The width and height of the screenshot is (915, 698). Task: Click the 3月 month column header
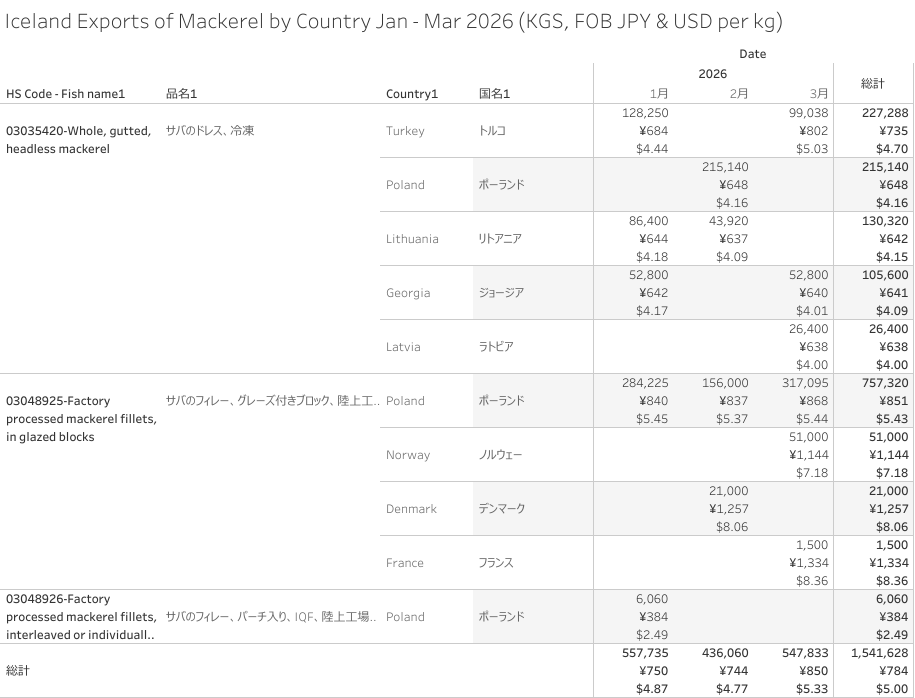(819, 93)
